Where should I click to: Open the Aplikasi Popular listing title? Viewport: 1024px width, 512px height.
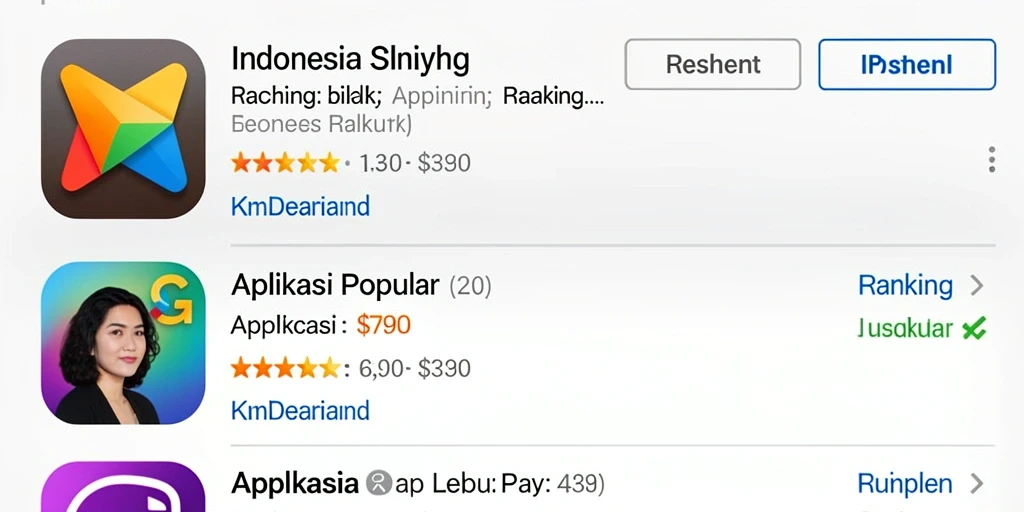[335, 285]
